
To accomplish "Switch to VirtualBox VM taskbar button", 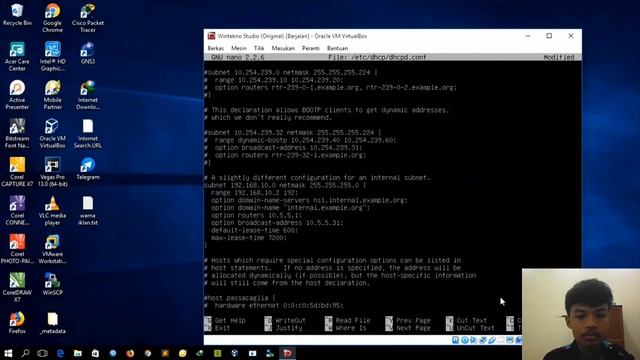I will click(x=287, y=353).
